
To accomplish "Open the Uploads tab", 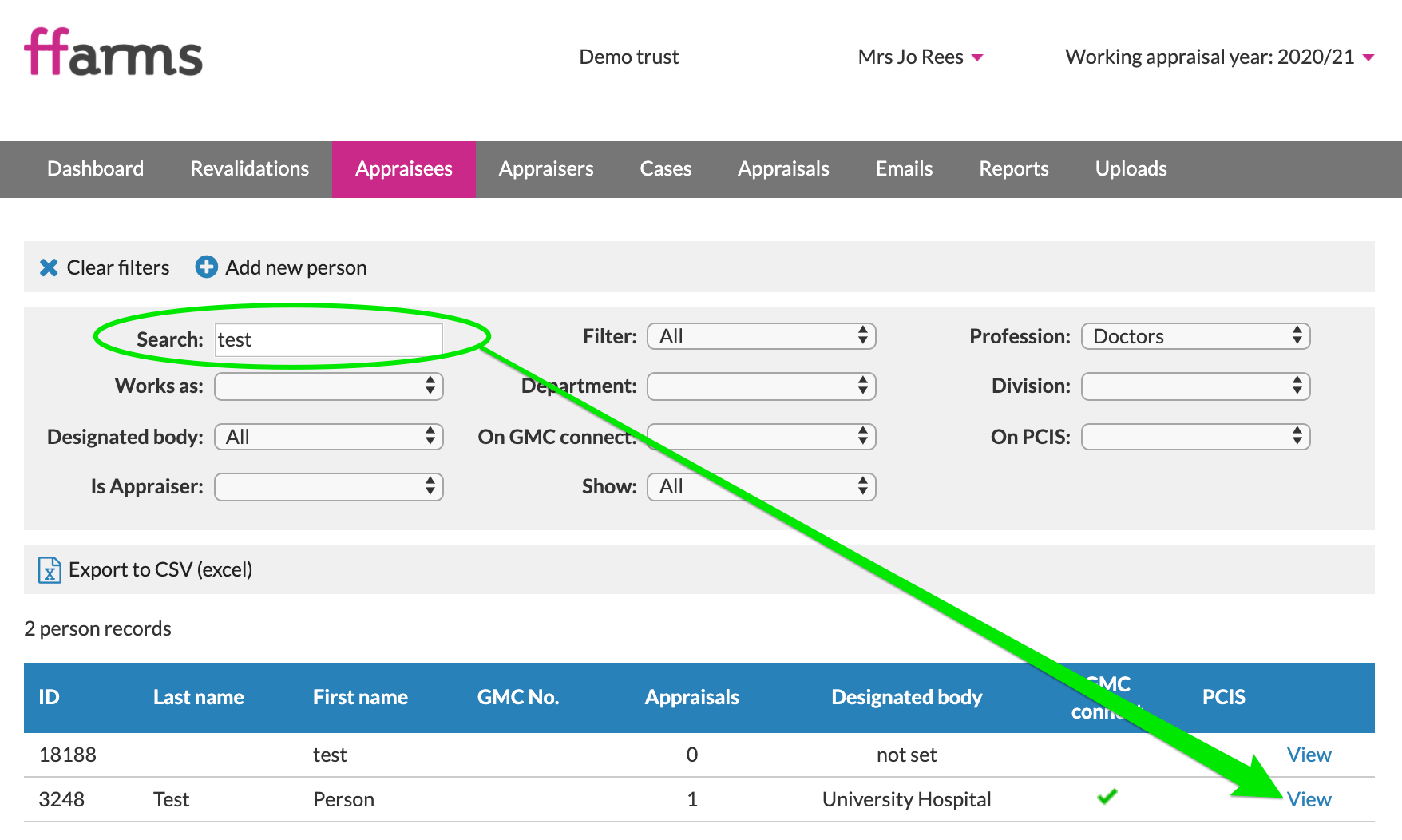I will [1131, 169].
